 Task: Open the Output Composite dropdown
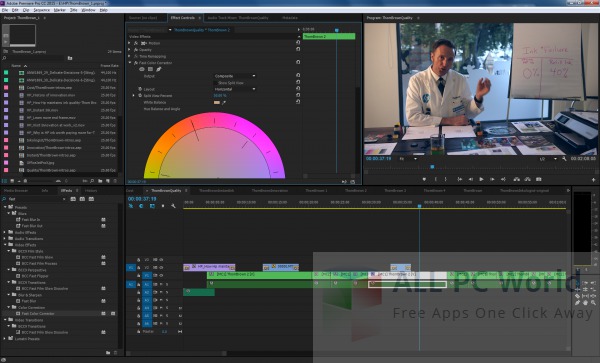[x=235, y=76]
